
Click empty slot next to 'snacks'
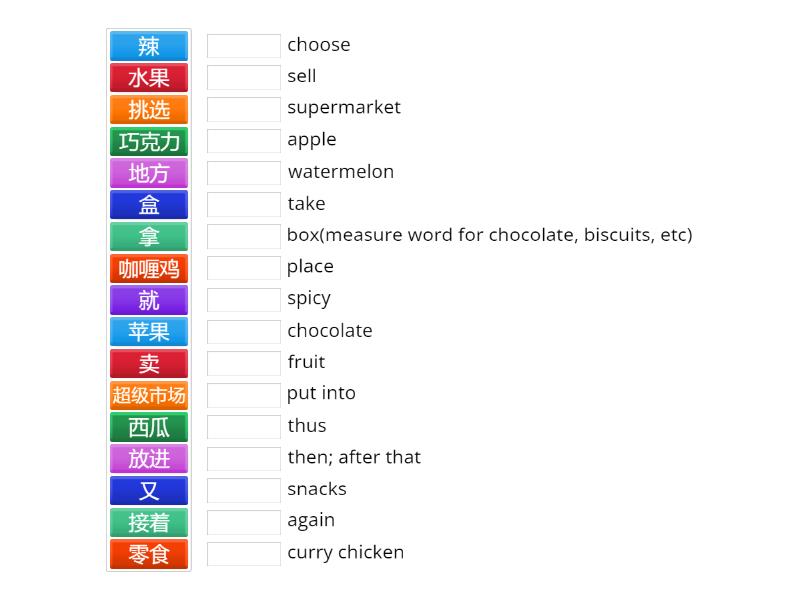pyautogui.click(x=244, y=490)
